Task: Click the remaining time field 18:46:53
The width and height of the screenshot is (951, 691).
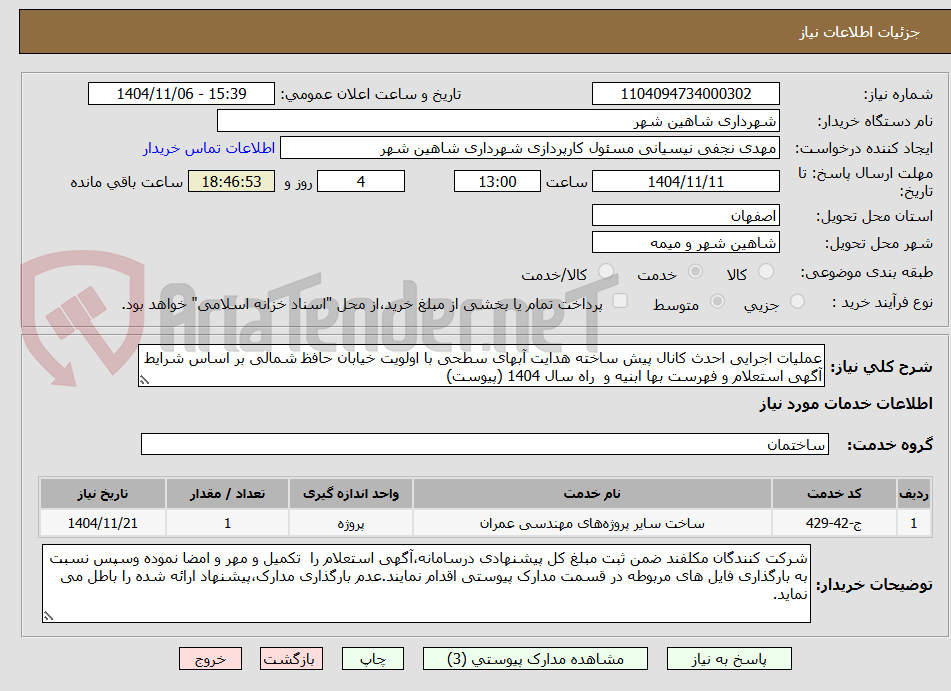Action: pos(231,181)
